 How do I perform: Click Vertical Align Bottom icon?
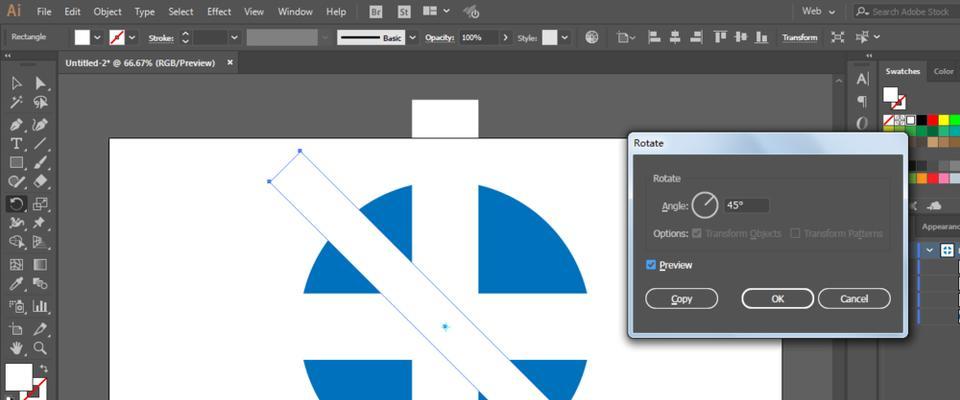pos(761,37)
